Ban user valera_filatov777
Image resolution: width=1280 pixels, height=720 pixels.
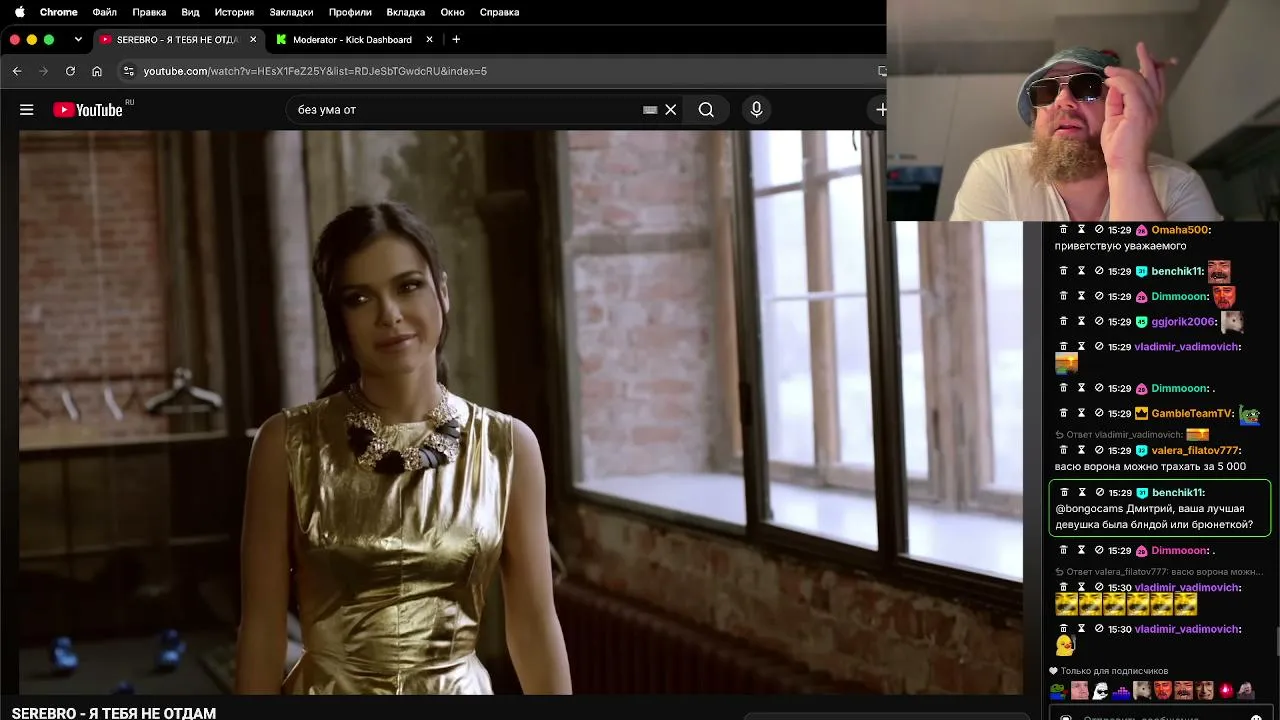[x=1099, y=451]
